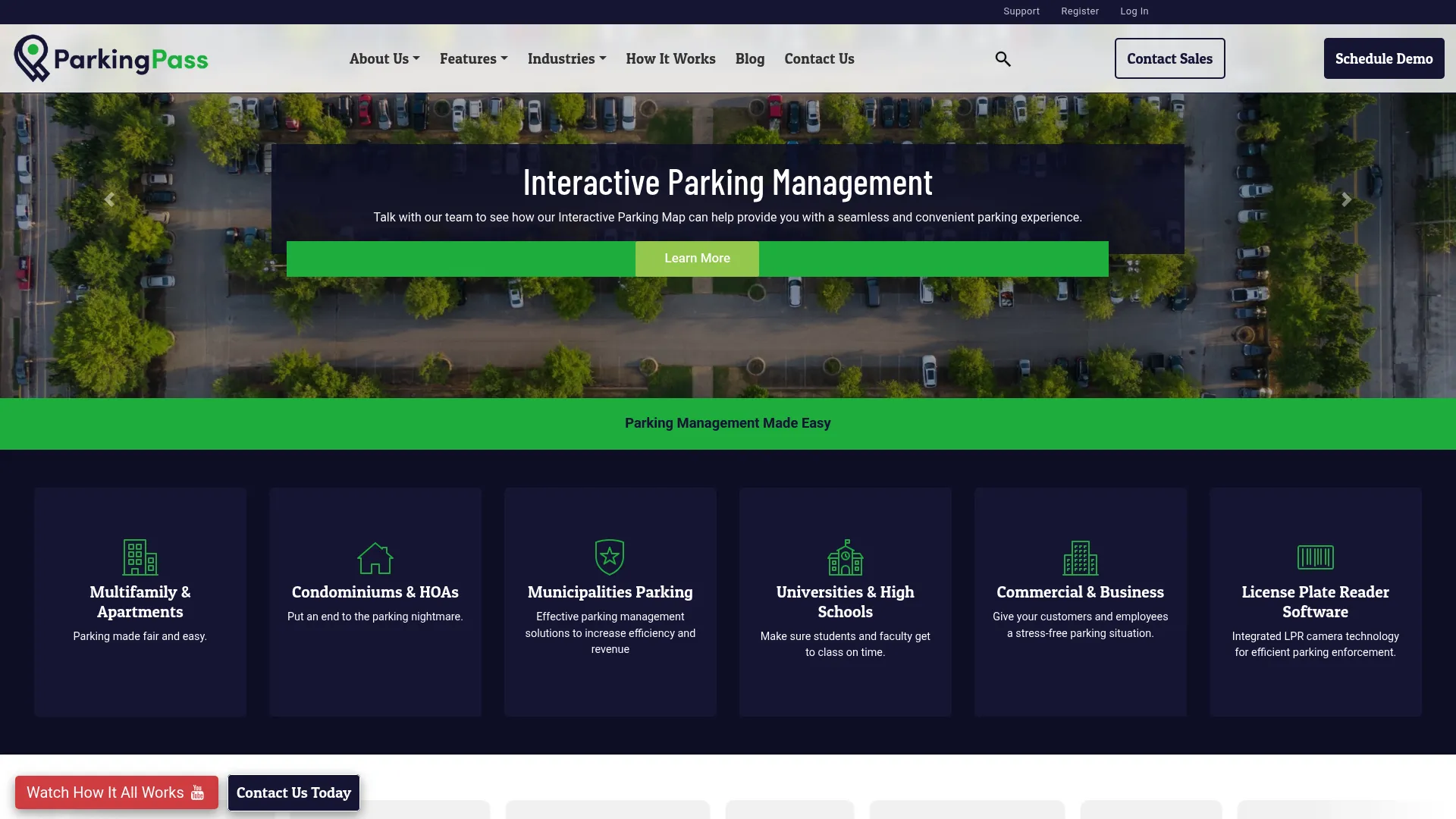Open the search magnifier icon
Screen dimensions: 1456x819
1003,58
